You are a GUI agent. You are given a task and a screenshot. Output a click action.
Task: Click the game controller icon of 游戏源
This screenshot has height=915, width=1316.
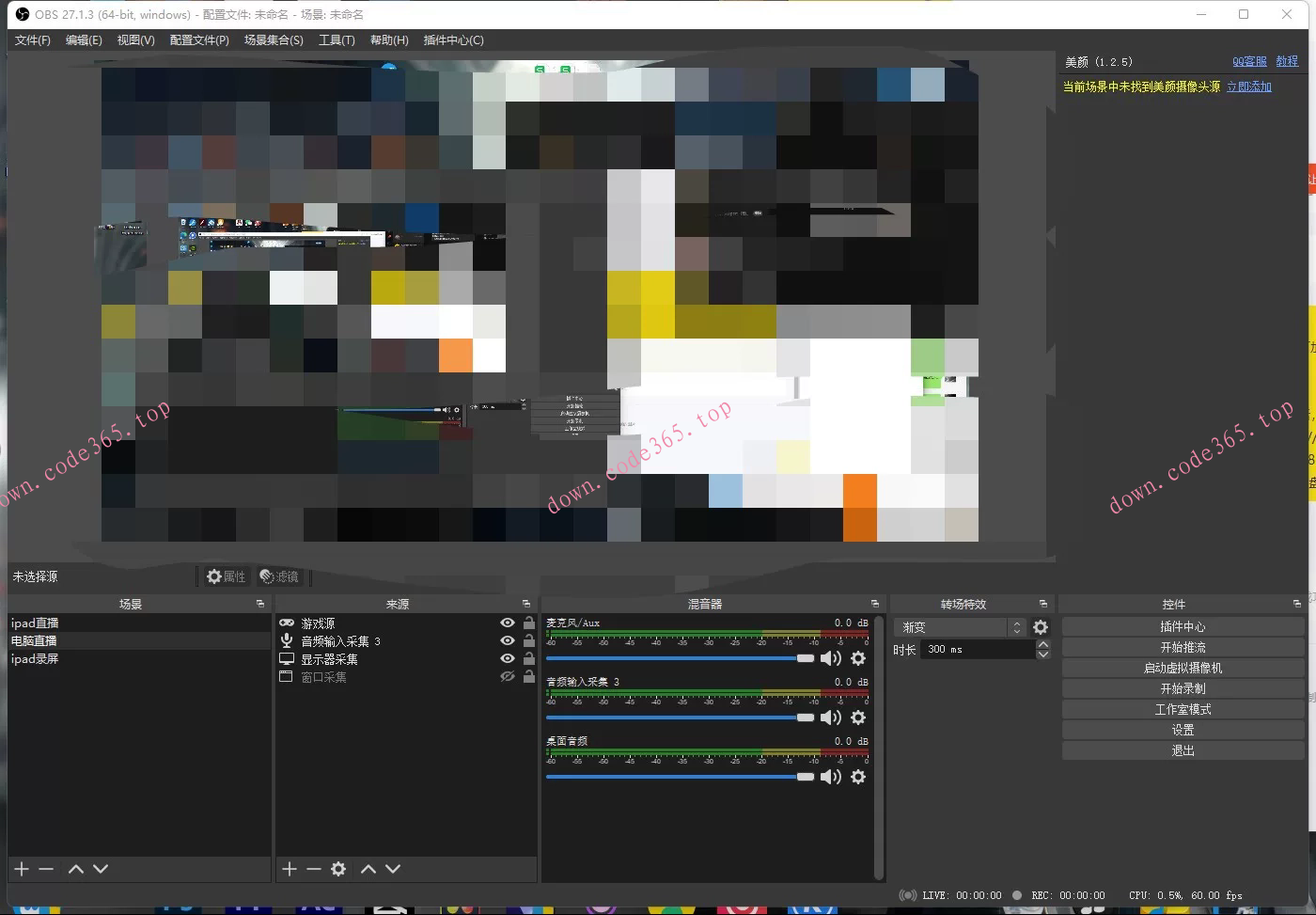point(287,623)
